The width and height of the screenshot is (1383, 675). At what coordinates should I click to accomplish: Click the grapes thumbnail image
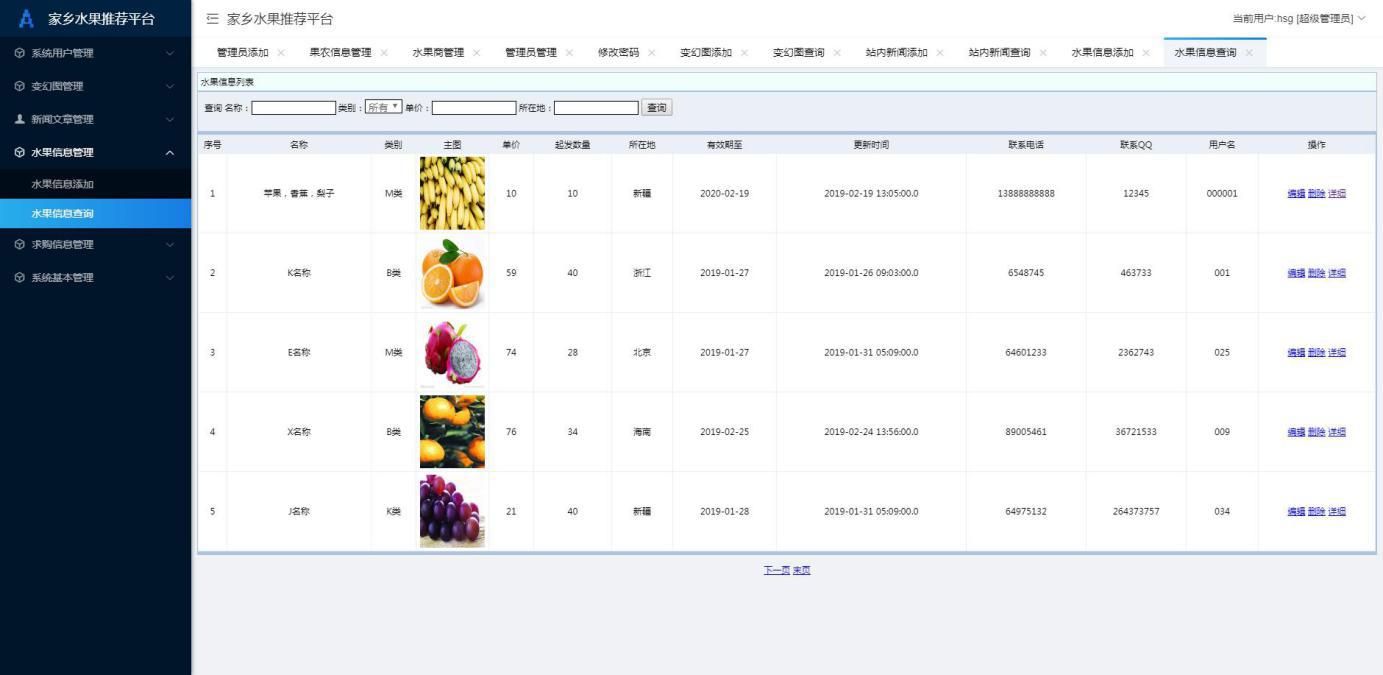(x=452, y=511)
